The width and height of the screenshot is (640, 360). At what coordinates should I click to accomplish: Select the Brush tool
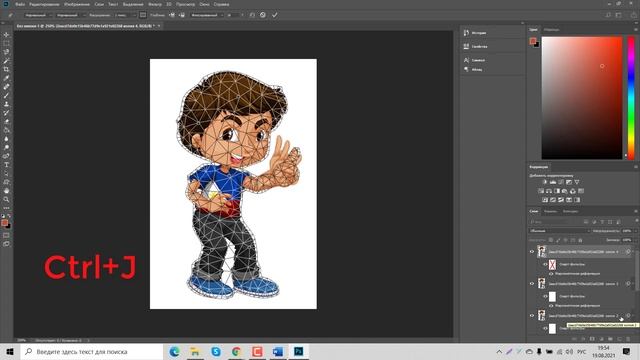coord(6,96)
